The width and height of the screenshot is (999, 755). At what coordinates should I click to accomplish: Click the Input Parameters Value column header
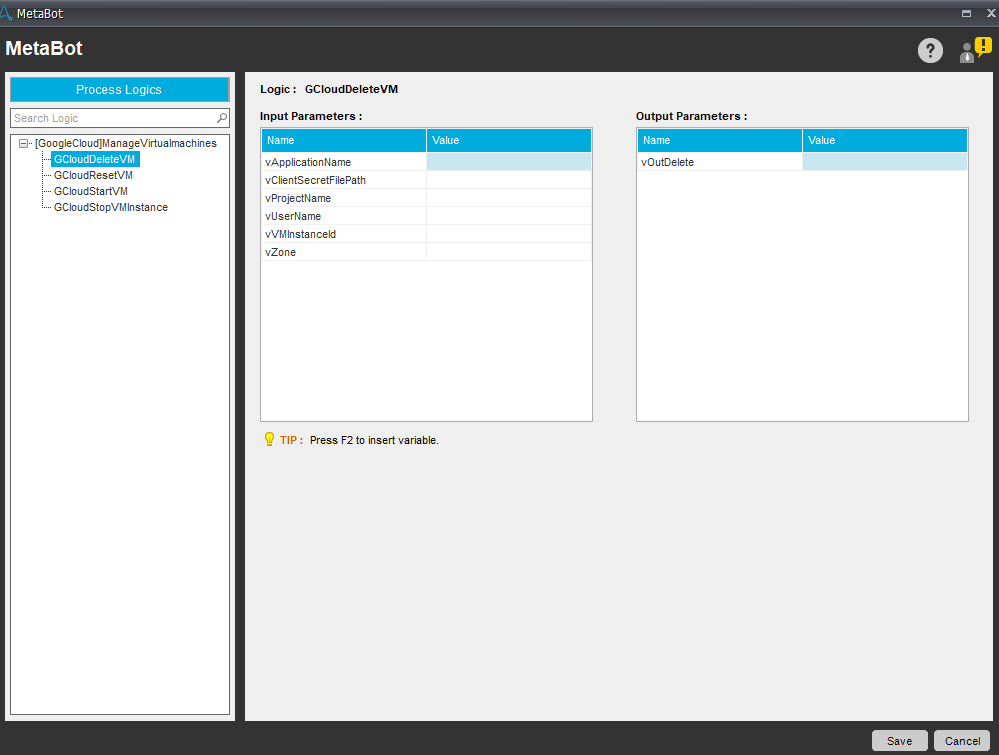tap(508, 140)
